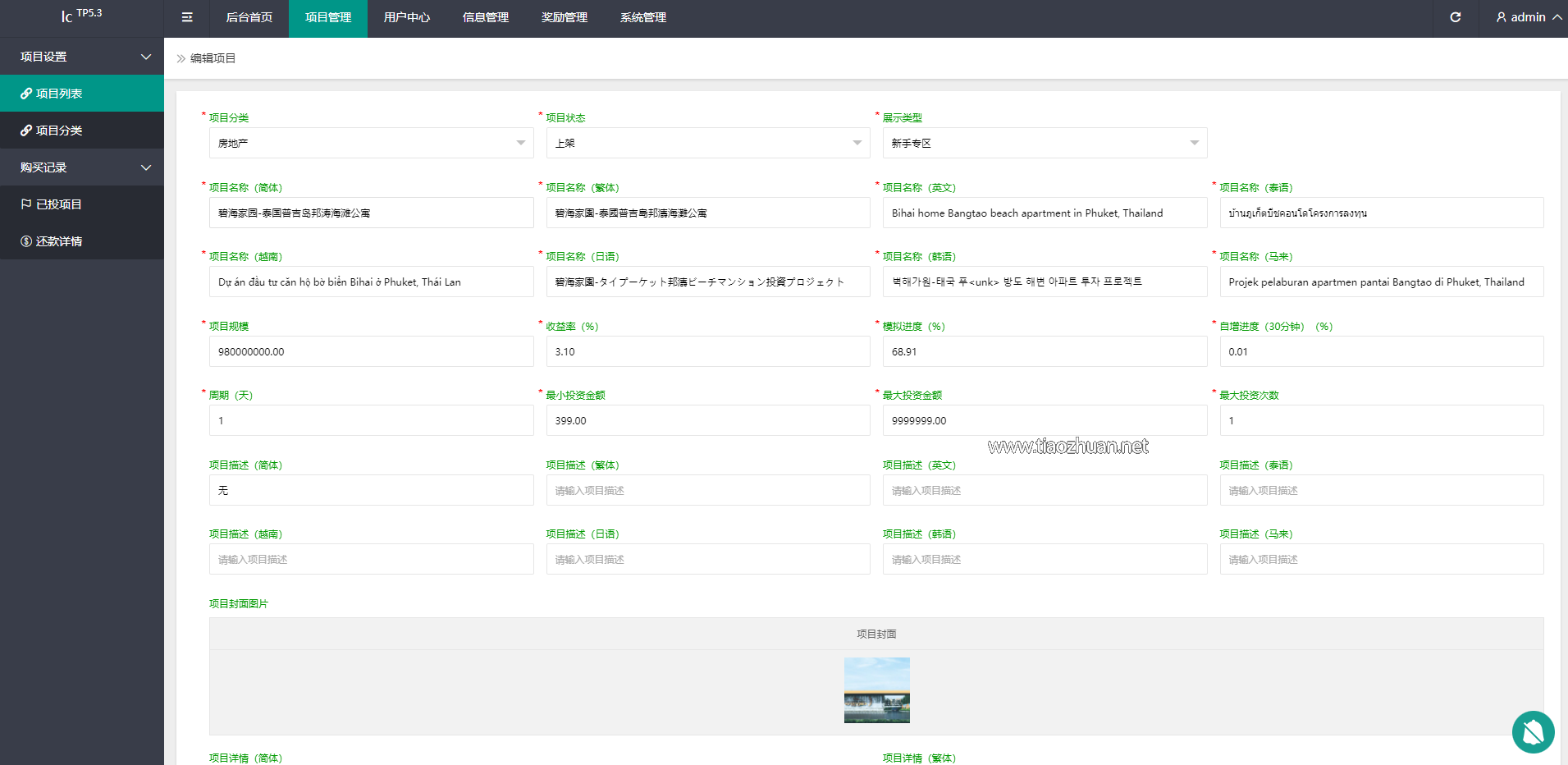This screenshot has height=765, width=1568.
Task: Open the 项目状态 dropdown showing 上架
Action: point(707,143)
